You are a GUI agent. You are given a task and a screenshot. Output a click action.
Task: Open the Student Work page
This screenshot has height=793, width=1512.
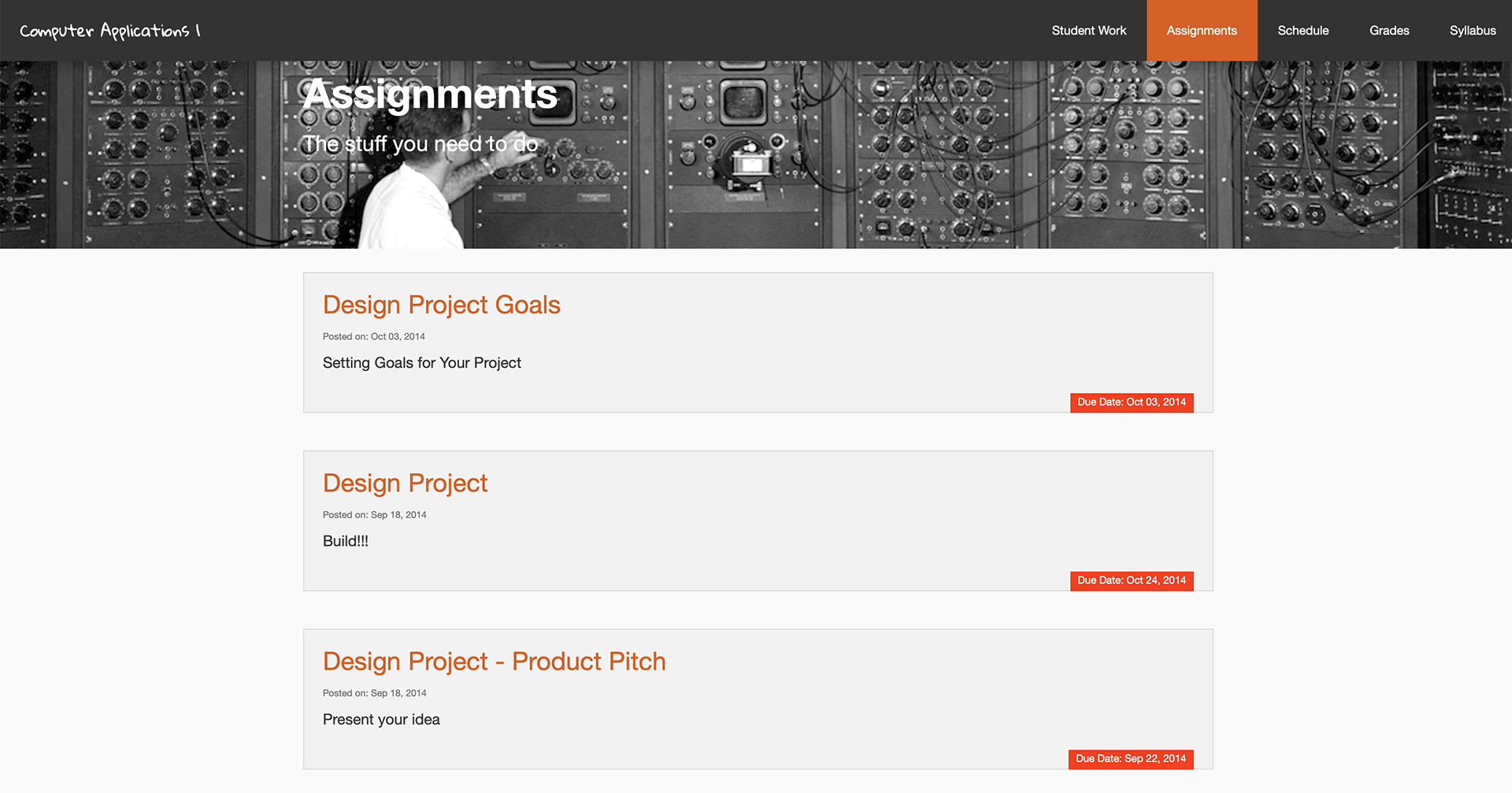[x=1088, y=31]
